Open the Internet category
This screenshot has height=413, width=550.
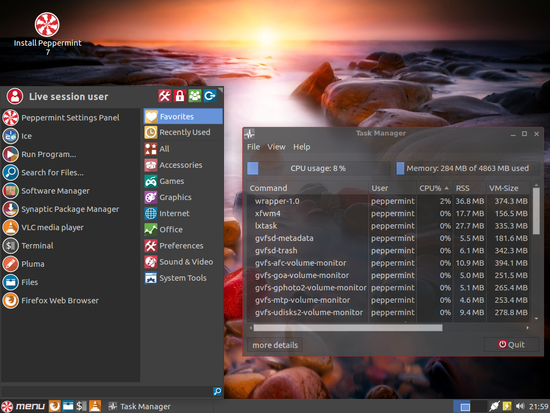(183, 213)
